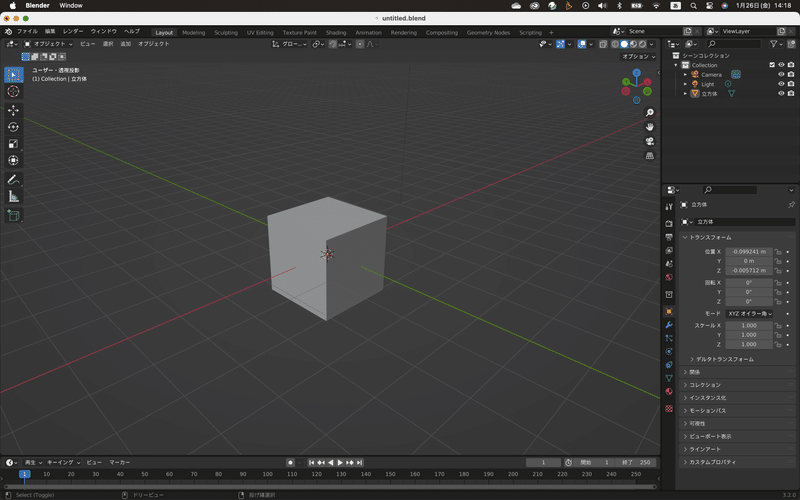Switch to the Shading workspace tab
This screenshot has width=800, height=500.
click(x=336, y=32)
